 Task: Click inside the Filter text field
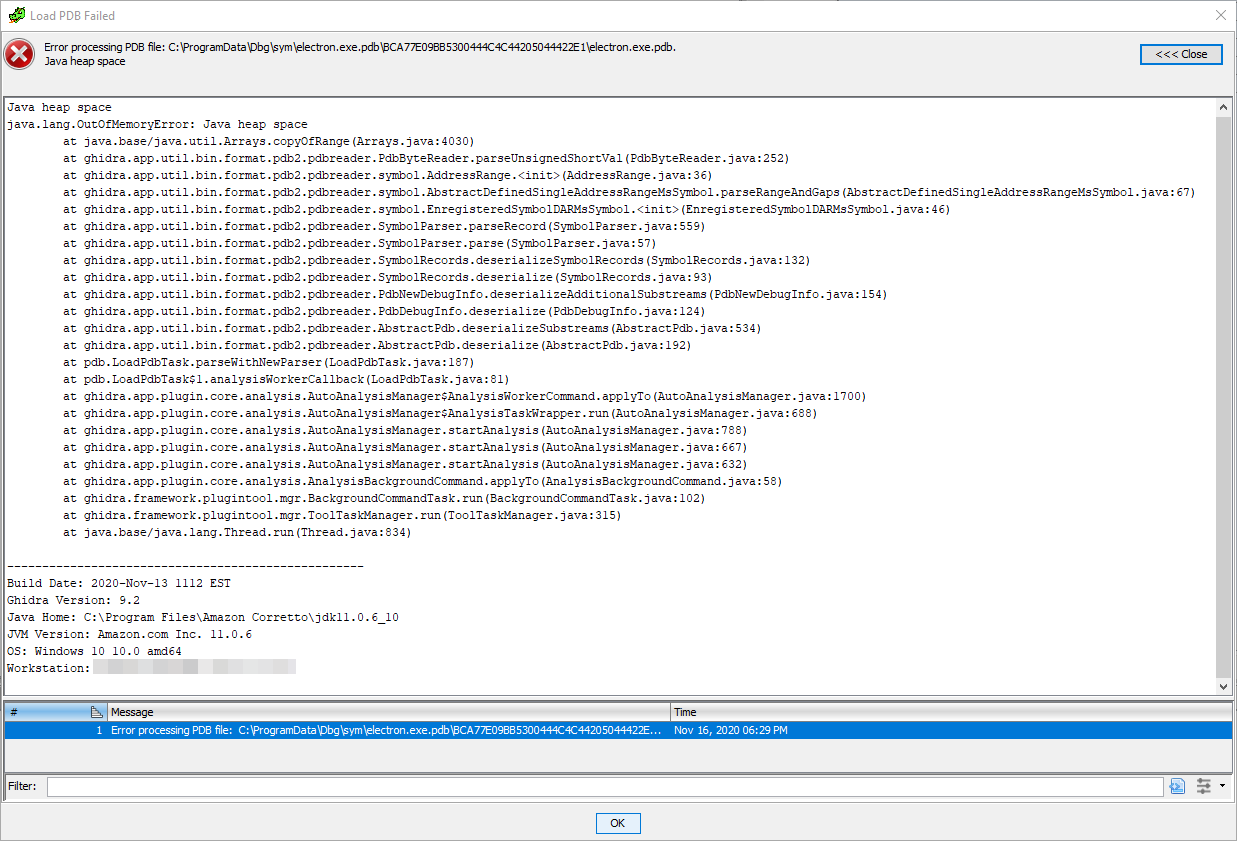coord(600,786)
